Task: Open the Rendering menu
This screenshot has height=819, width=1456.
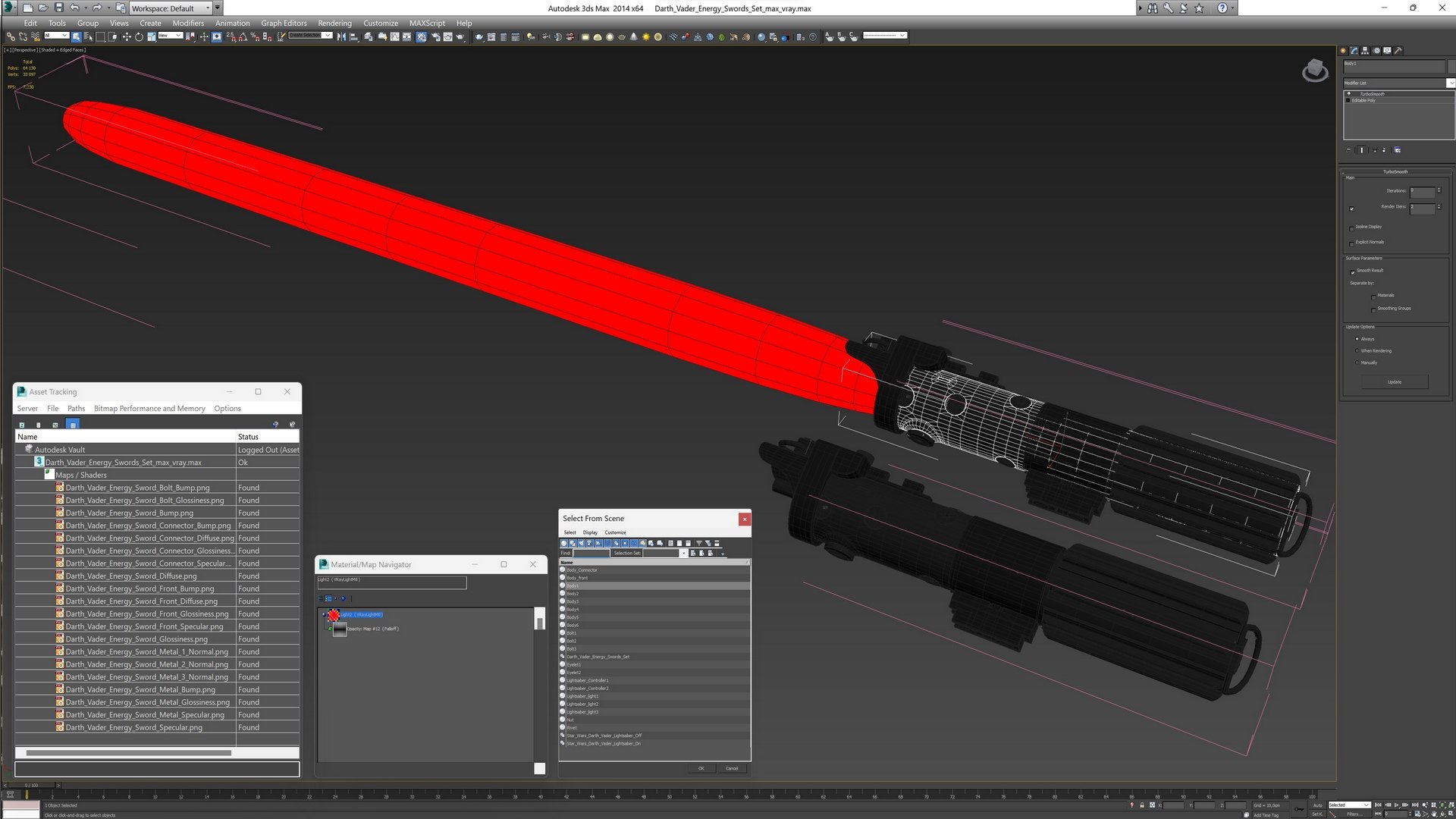Action: click(334, 23)
